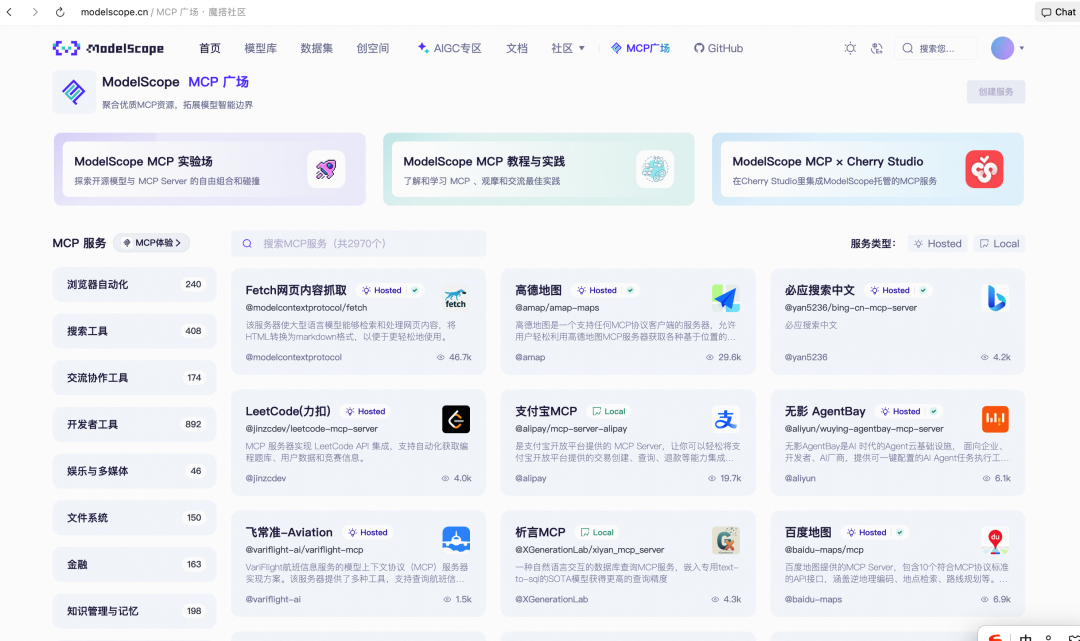Enable the Local service type filter
The width and height of the screenshot is (1080, 641).
(x=998, y=243)
